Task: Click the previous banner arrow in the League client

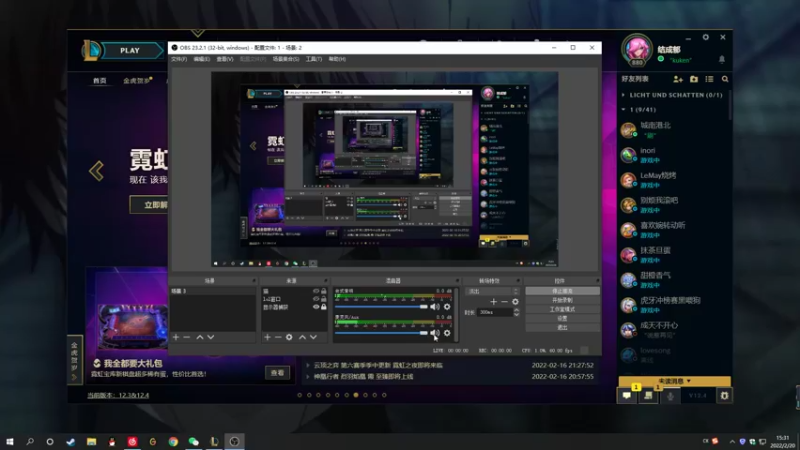Action: pyautogui.click(x=96, y=171)
